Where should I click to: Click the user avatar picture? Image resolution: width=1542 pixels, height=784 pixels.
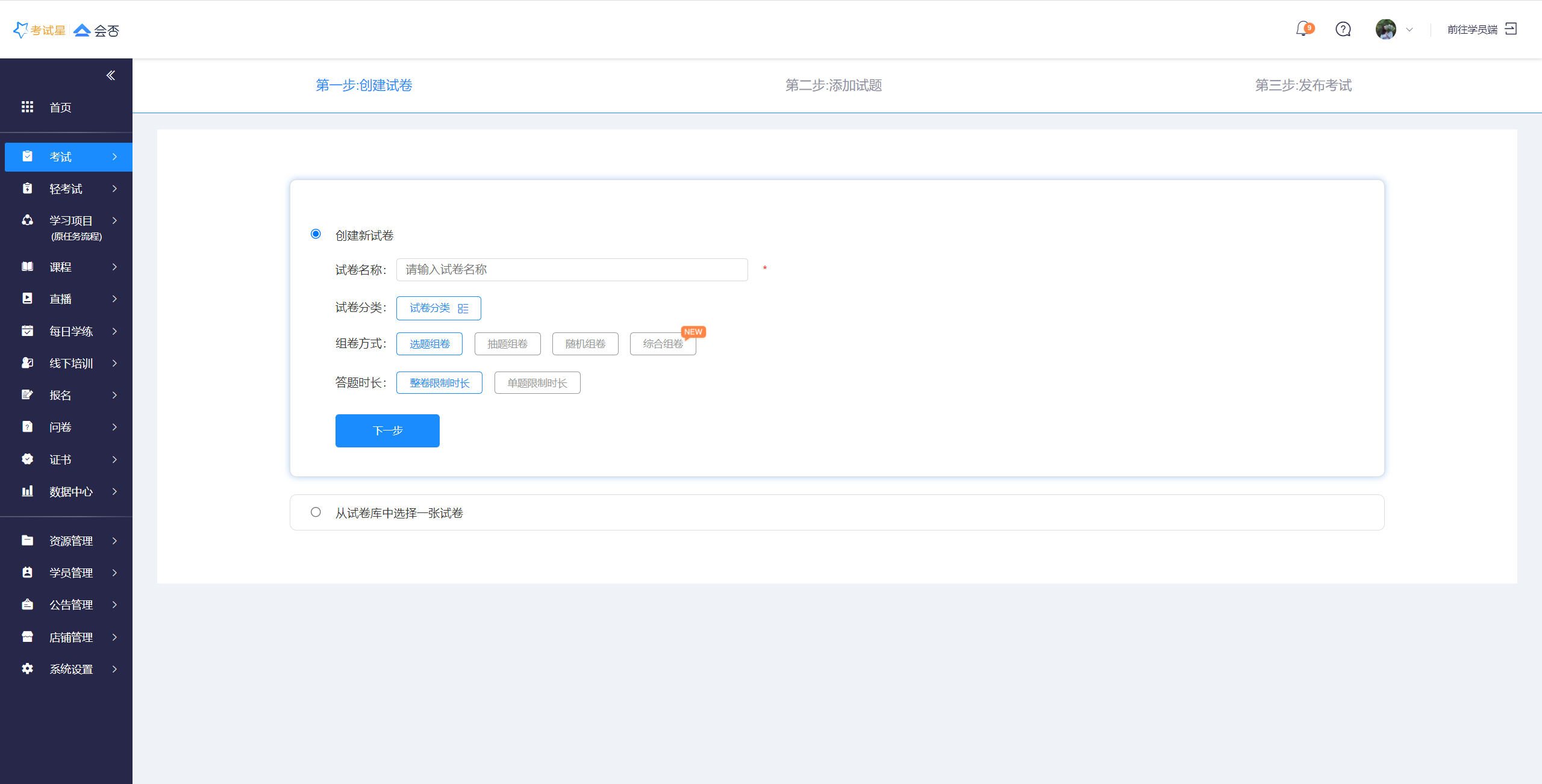point(1385,29)
